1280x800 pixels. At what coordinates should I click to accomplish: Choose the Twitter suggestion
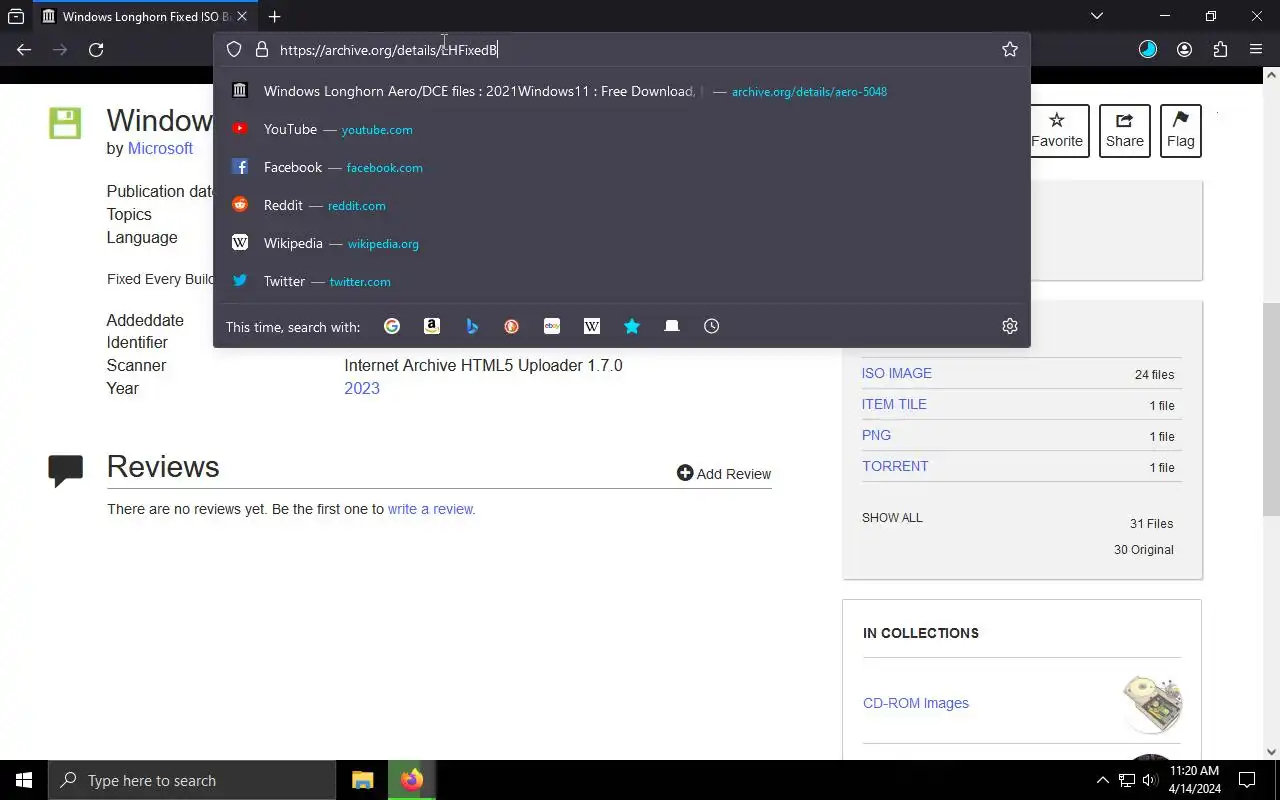pos(622,281)
